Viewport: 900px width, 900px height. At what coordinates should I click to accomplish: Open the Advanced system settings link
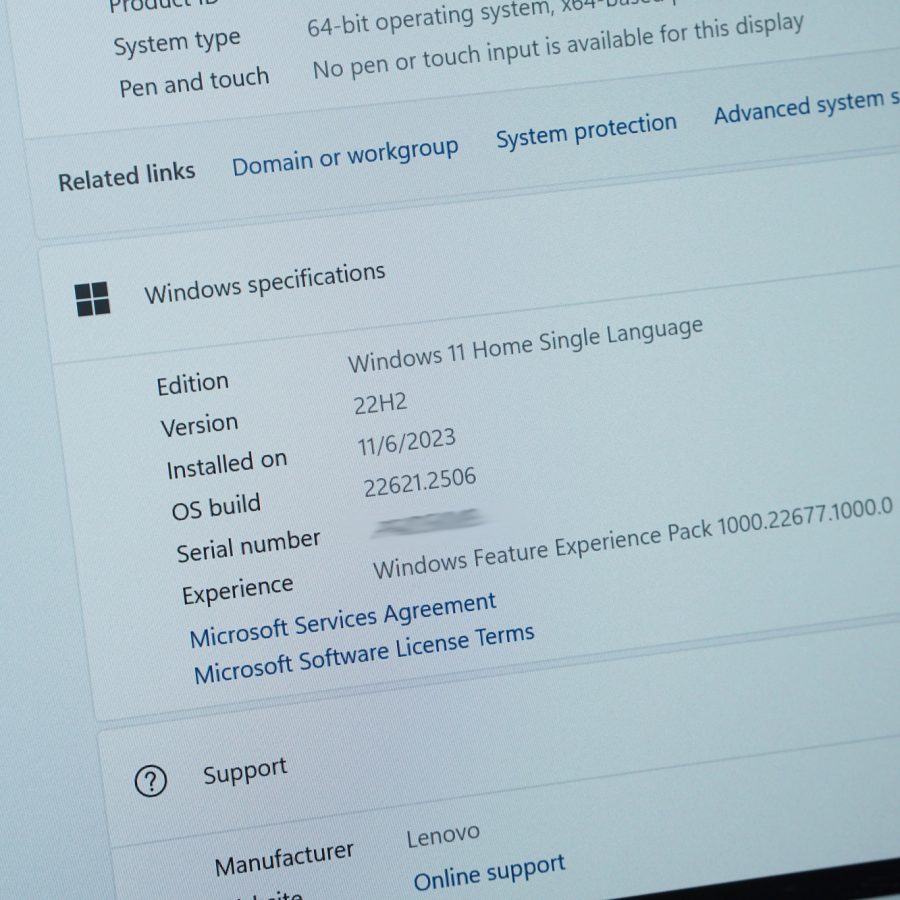(806, 106)
